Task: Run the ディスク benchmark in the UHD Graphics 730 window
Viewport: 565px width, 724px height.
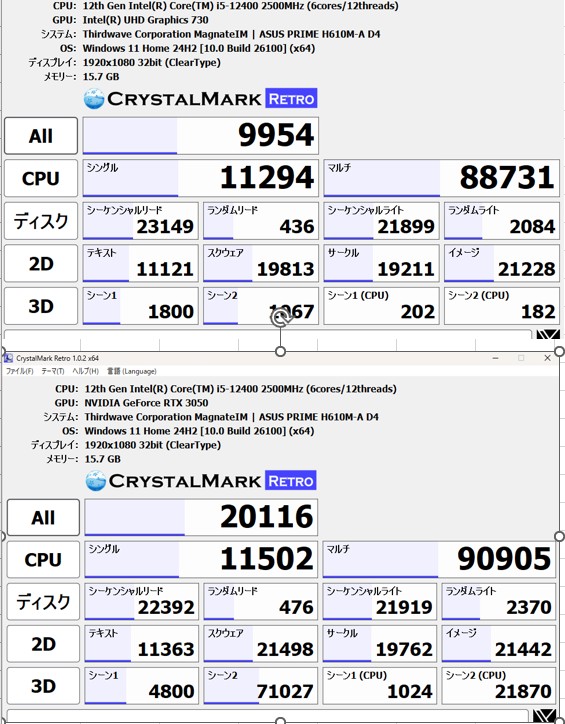Action: click(x=41, y=221)
